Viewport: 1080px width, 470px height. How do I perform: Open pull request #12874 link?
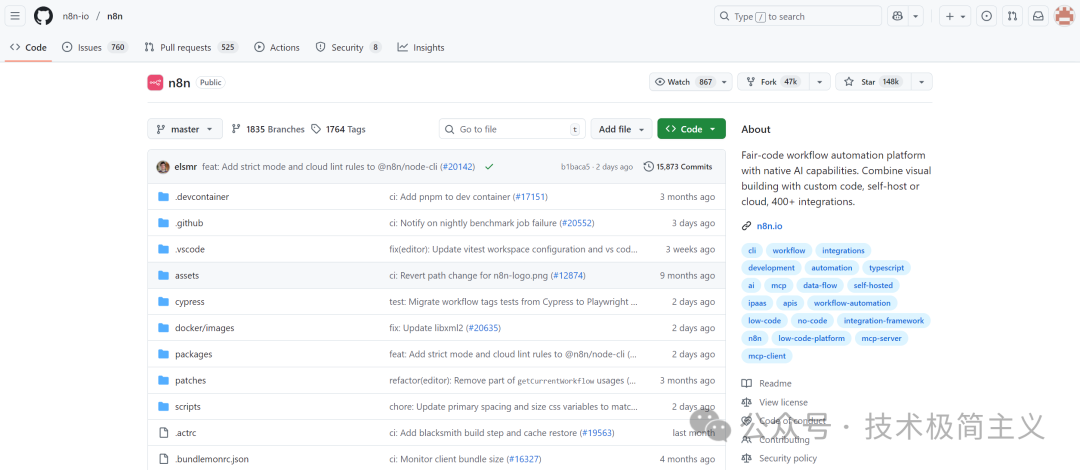(568, 275)
